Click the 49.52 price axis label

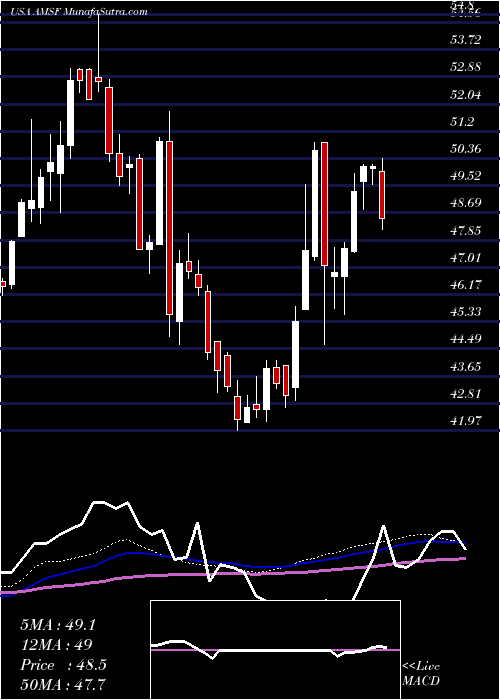[x=465, y=176]
